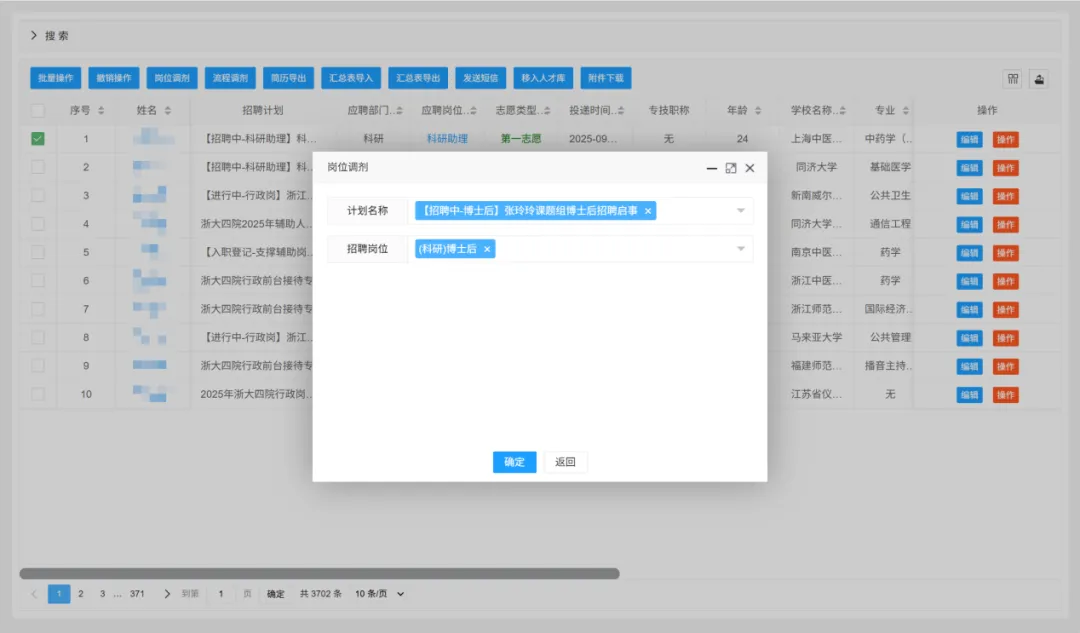This screenshot has height=633, width=1080.
Task: Uncheck the first row's green checkbox
Action: coord(38,138)
